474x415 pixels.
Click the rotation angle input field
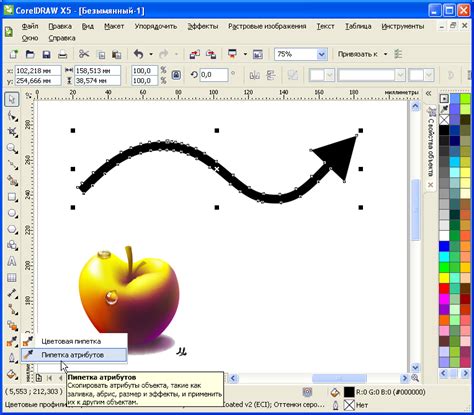coord(214,75)
